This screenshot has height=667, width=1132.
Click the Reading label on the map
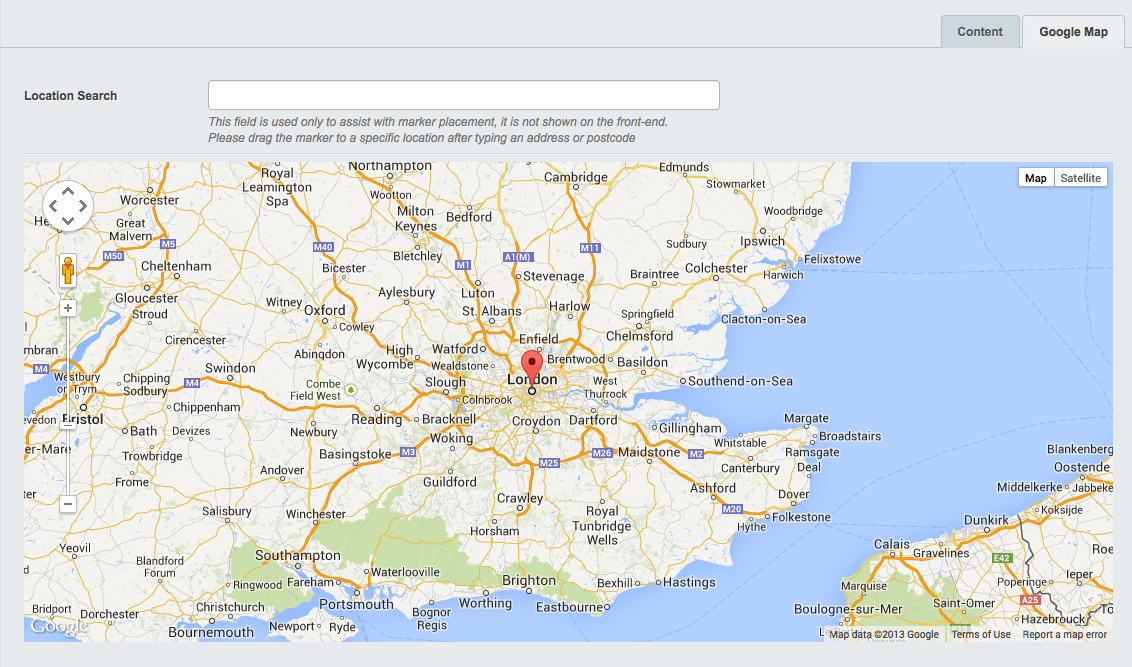point(376,419)
